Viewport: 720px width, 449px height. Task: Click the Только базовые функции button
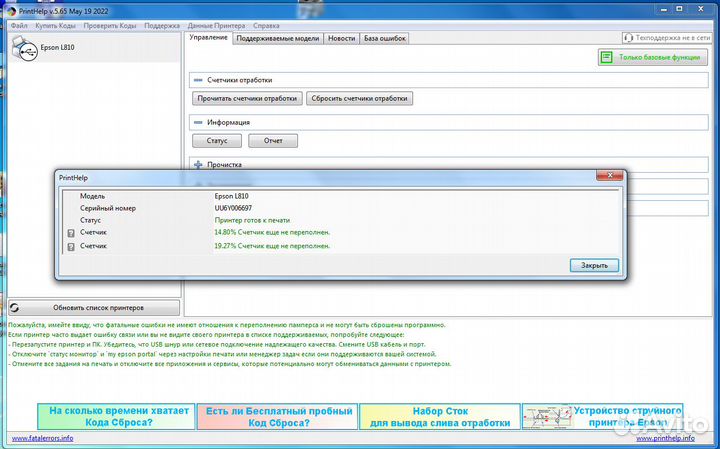pyautogui.click(x=652, y=57)
